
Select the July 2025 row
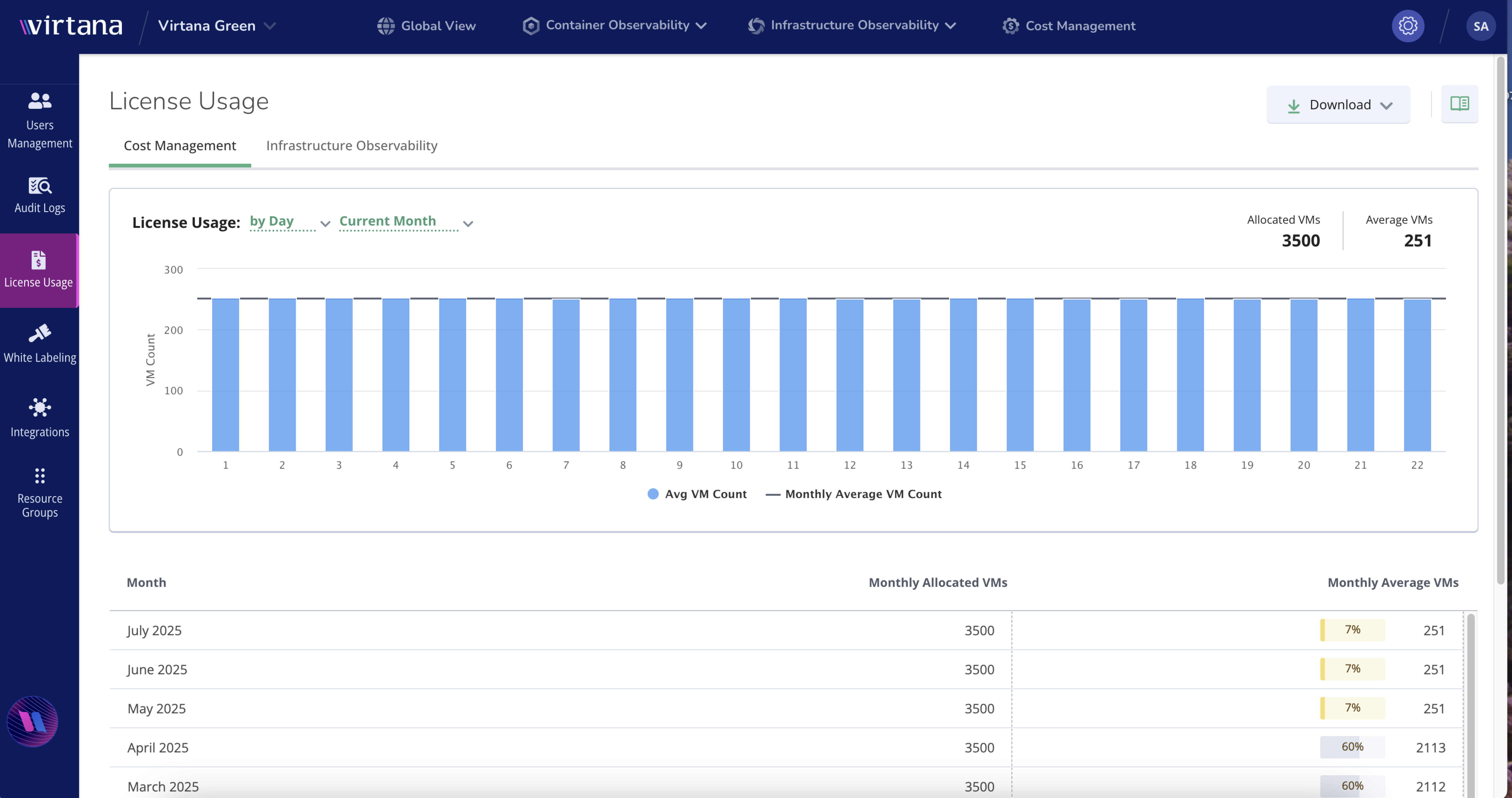786,630
